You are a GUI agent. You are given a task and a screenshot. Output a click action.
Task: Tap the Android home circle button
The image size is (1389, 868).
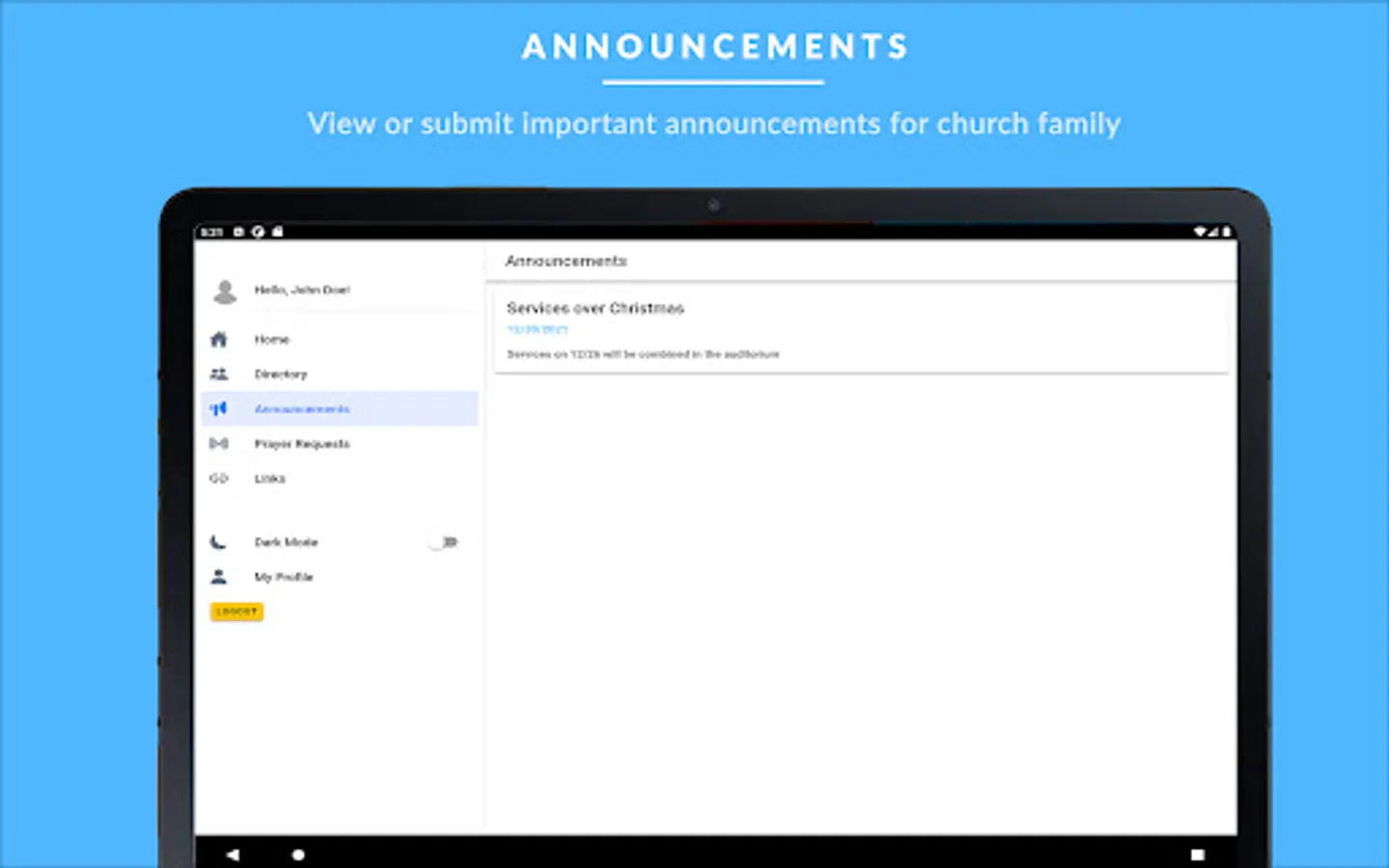[298, 854]
